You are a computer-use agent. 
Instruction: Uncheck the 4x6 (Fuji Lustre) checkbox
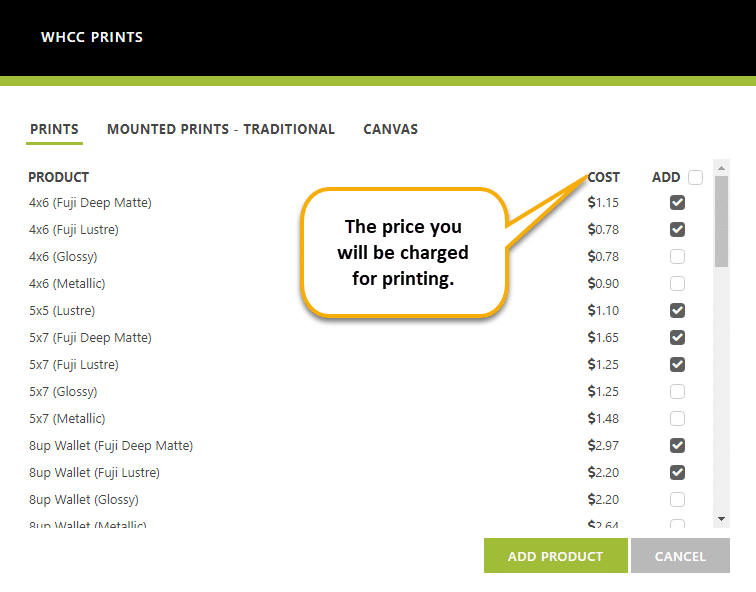pos(677,229)
